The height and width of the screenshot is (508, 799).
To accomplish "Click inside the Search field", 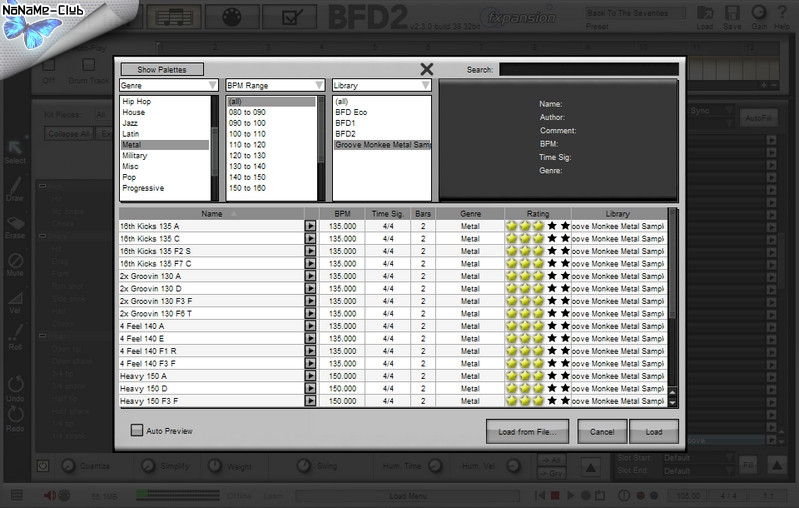I will 588,70.
